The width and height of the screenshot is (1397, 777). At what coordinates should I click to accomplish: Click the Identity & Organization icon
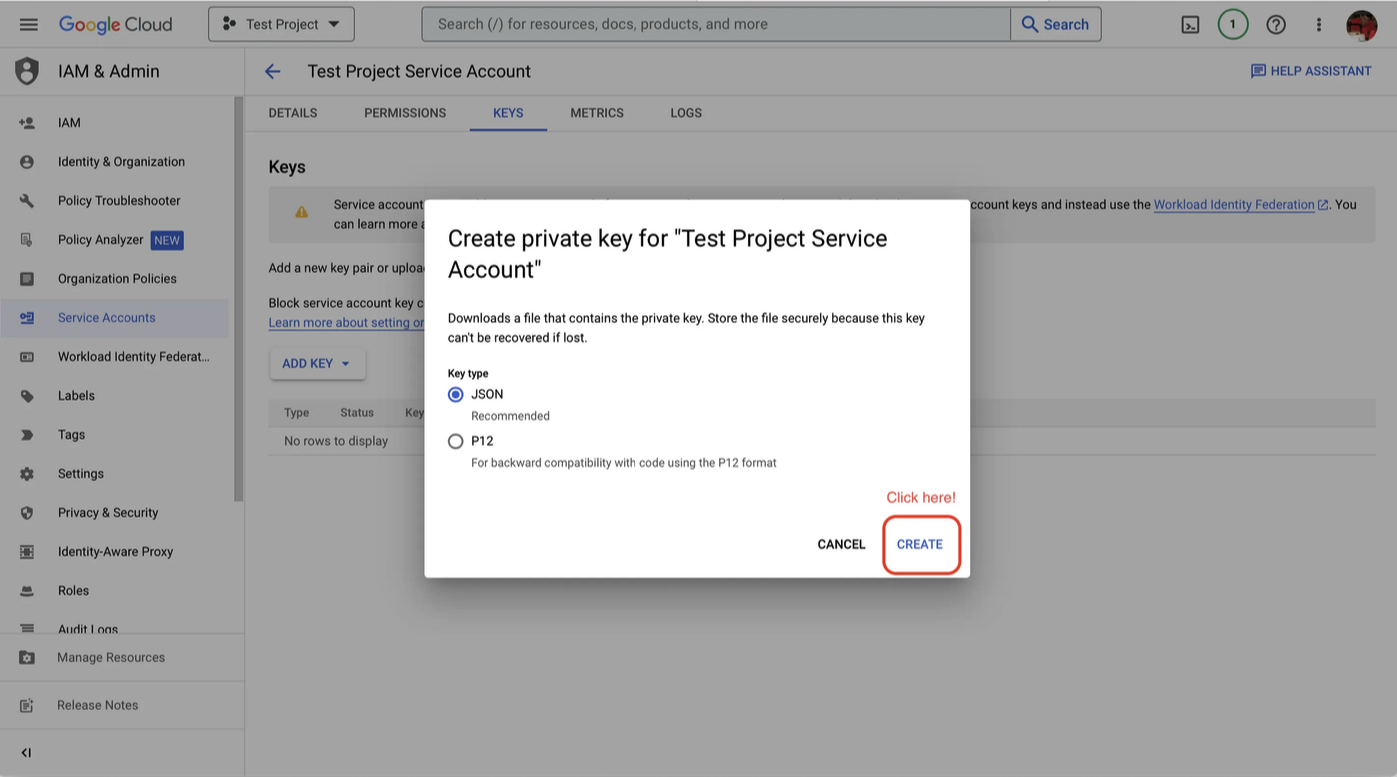pos(27,162)
